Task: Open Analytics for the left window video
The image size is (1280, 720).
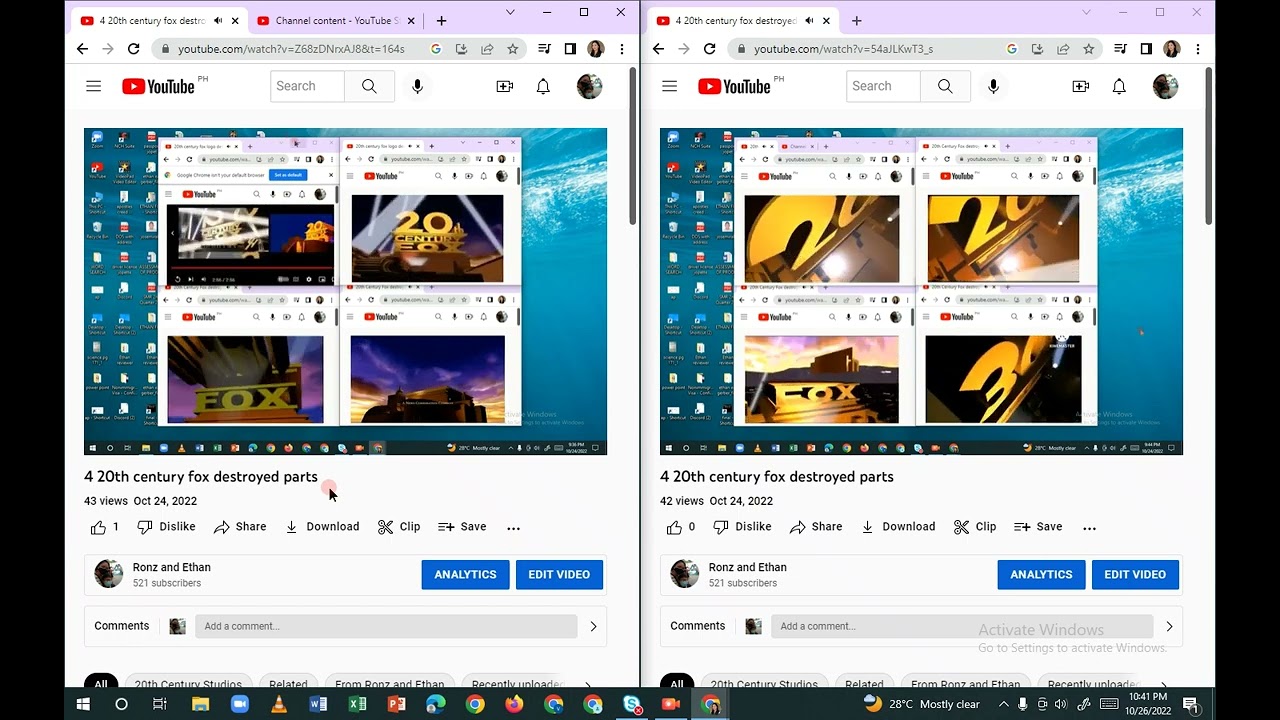Action: click(465, 575)
